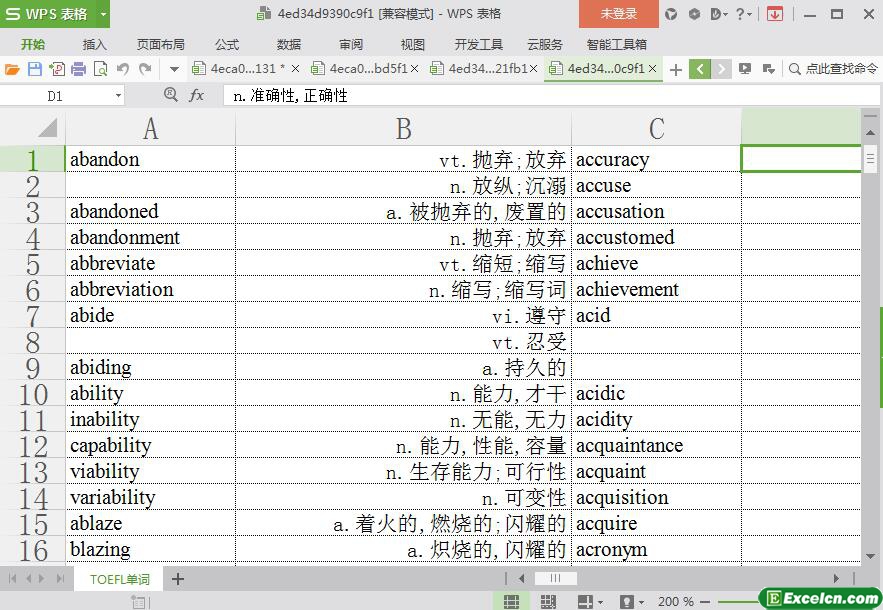This screenshot has width=883, height=610.
Task: Add a new document tab
Action: [676, 69]
